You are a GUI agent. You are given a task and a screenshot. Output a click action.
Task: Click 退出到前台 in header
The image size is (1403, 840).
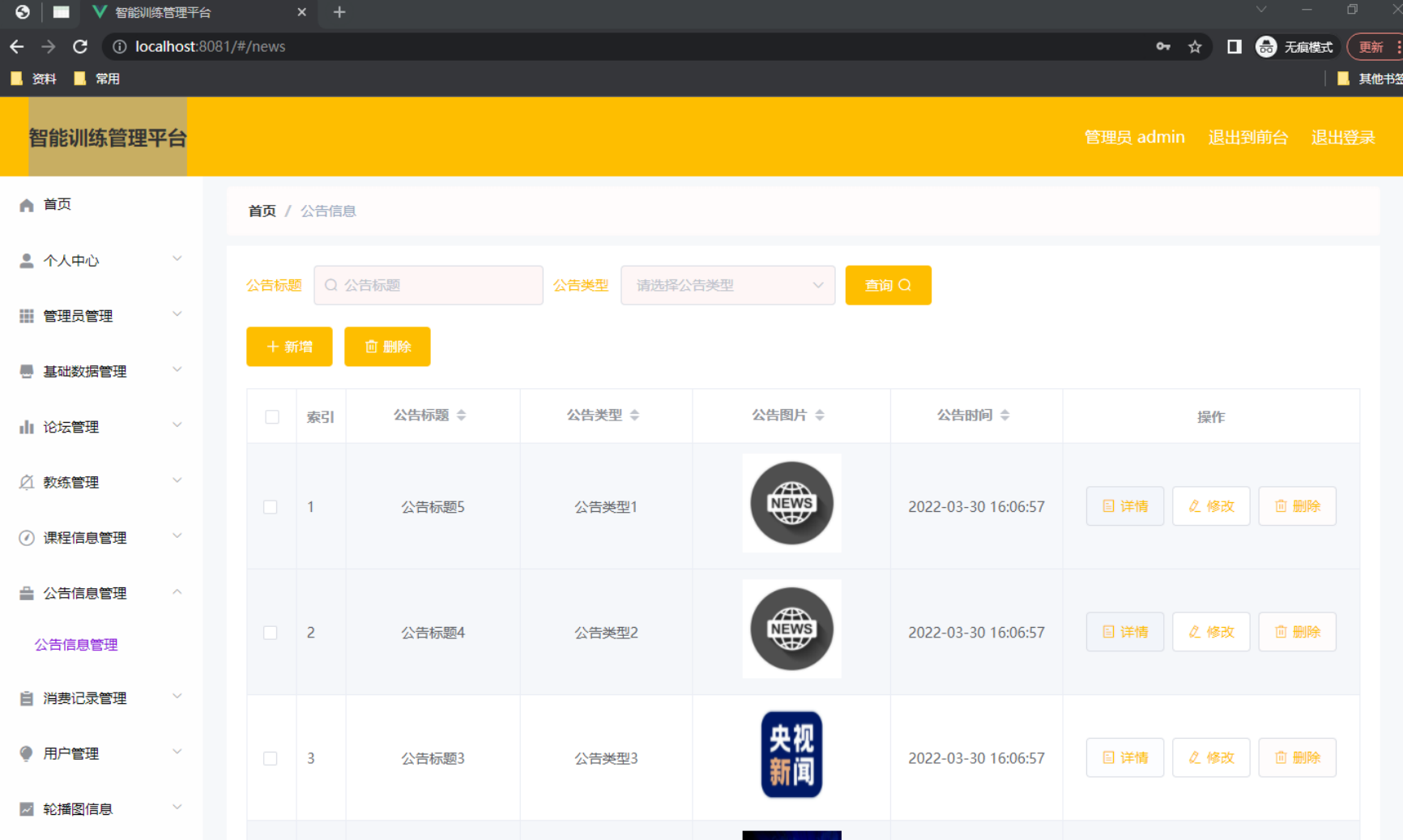1247,138
